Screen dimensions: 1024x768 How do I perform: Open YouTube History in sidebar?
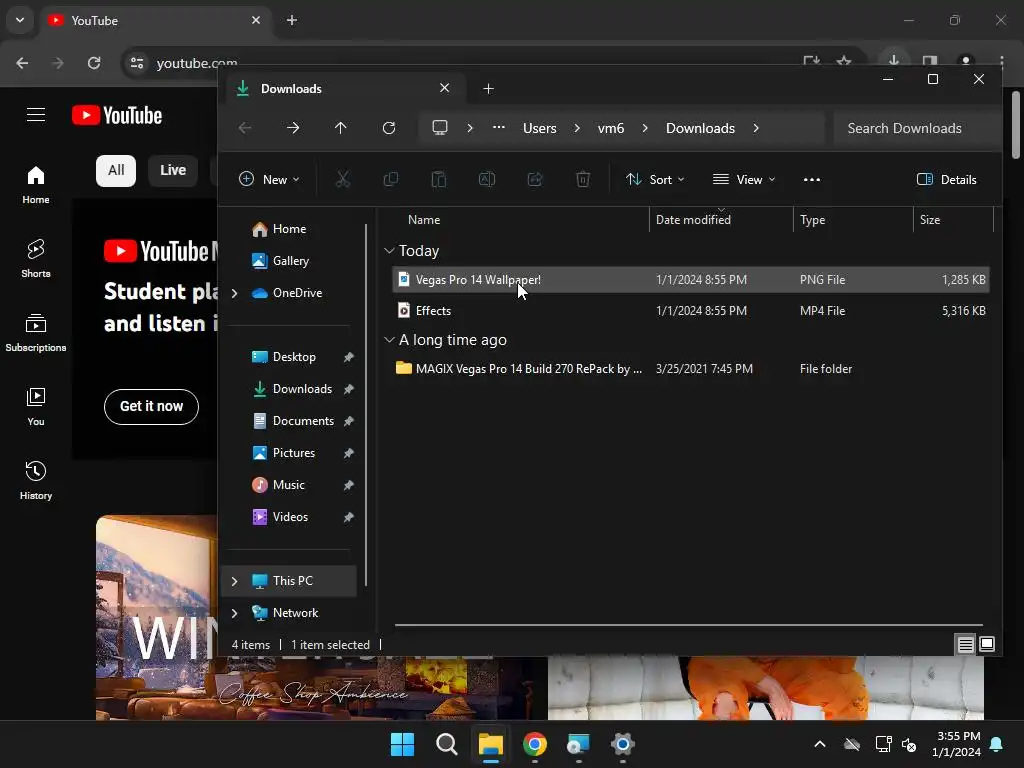coord(36,480)
